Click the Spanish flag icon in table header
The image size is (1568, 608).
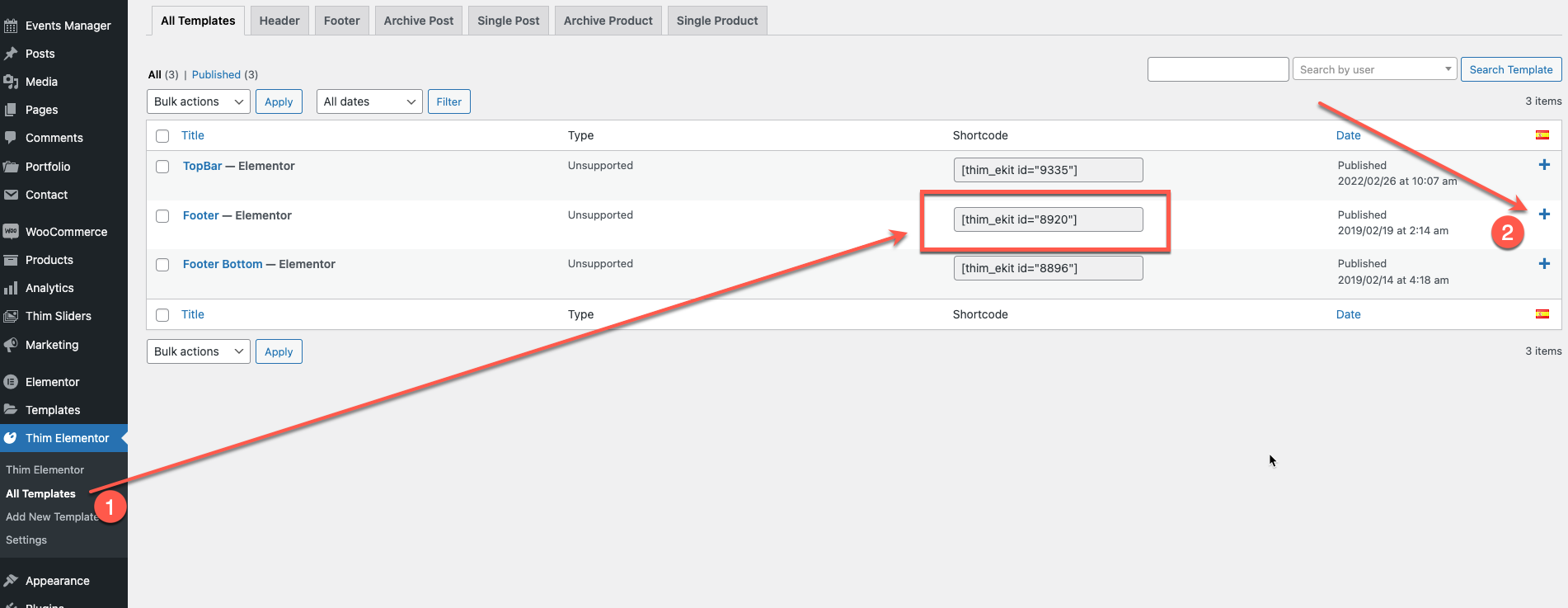tap(1542, 135)
